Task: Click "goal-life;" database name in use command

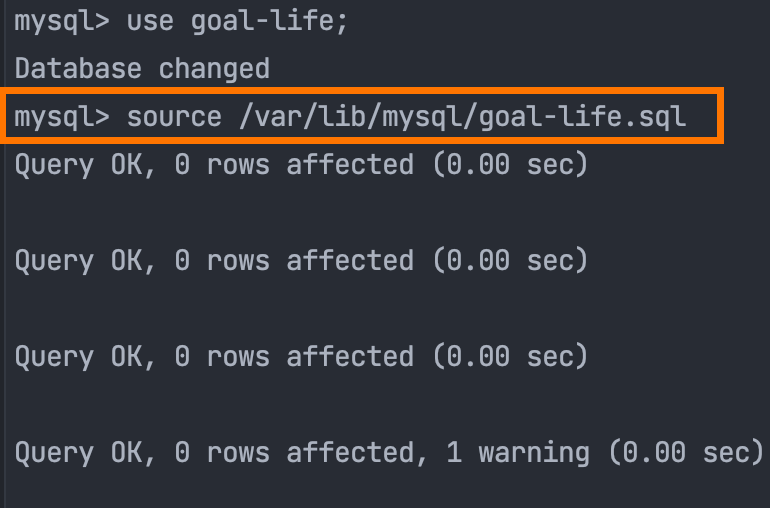Action: (270, 22)
